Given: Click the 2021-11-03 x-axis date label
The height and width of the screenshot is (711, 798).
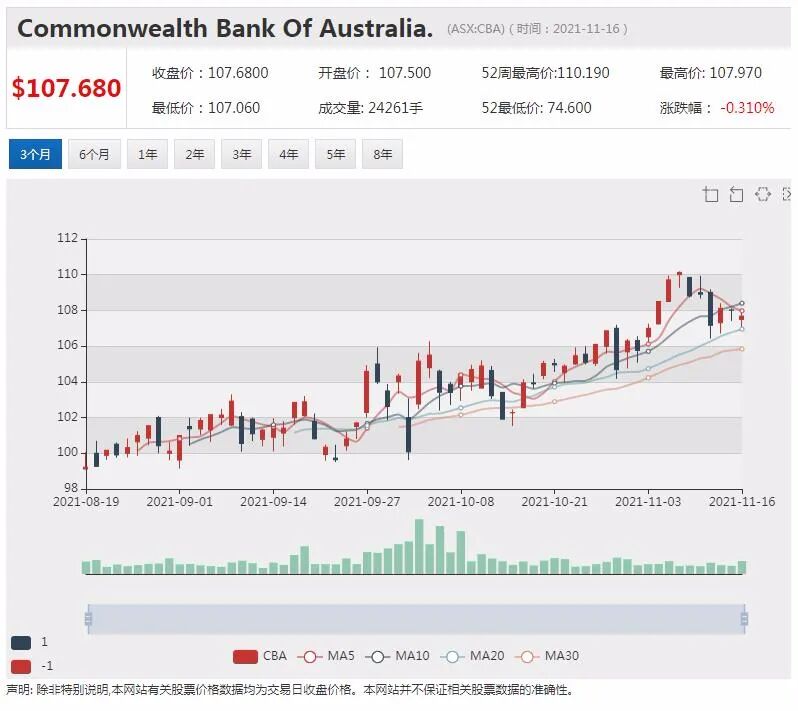Looking at the screenshot, I should click(x=648, y=502).
